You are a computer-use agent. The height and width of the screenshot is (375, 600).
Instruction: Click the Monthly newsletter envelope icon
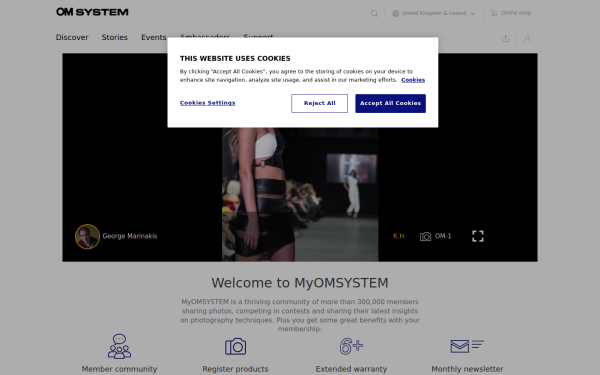[x=467, y=346]
